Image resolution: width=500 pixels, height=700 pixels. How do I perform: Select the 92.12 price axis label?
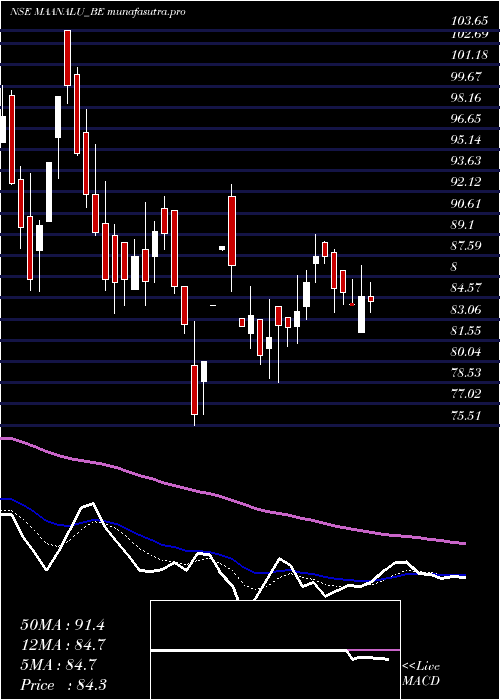[x=467, y=183]
